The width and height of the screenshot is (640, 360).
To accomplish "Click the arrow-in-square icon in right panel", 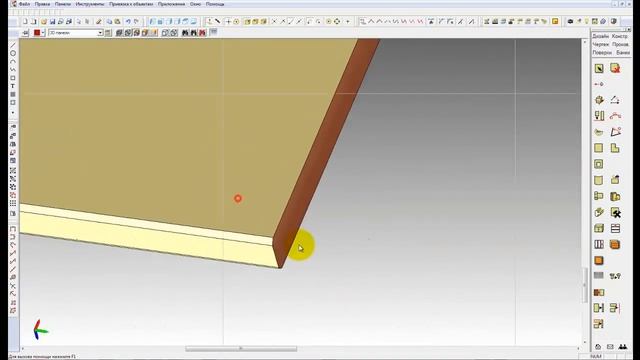I will click(599, 68).
